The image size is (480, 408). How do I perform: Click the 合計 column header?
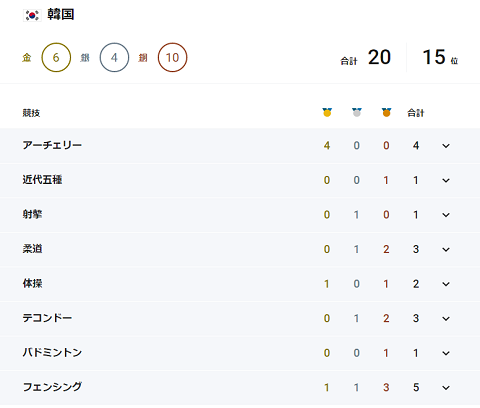coord(416,113)
